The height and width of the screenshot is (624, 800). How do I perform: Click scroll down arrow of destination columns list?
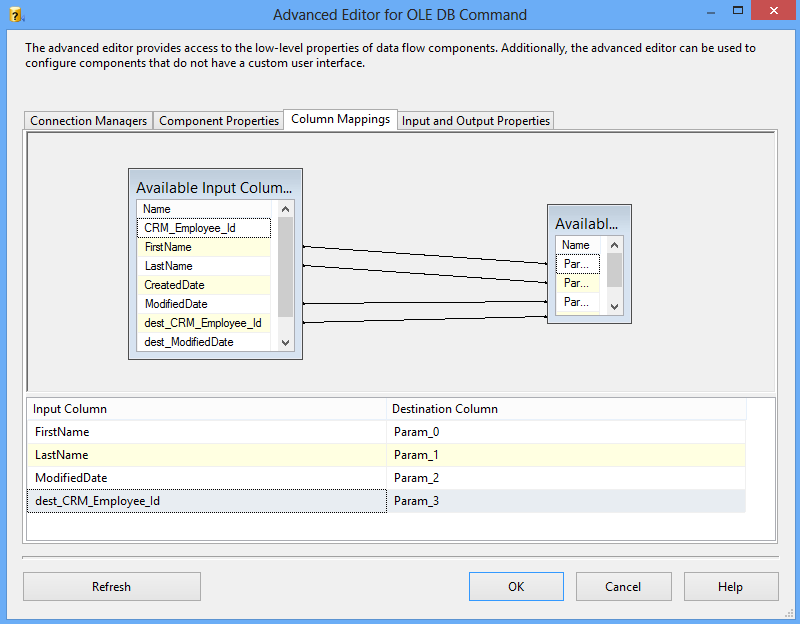click(x=614, y=307)
